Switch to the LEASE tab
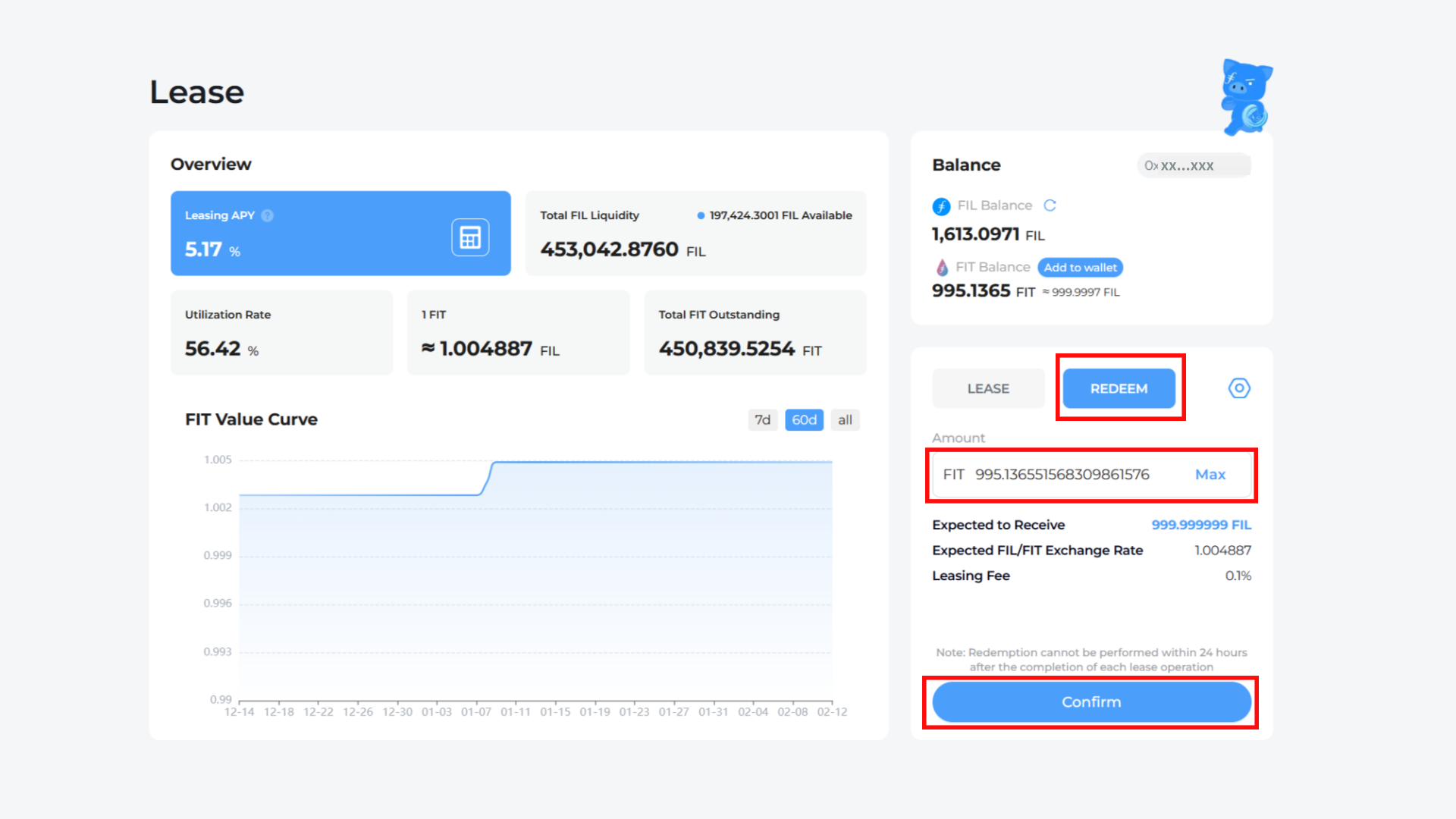Screen dimensions: 1456x819 point(988,388)
